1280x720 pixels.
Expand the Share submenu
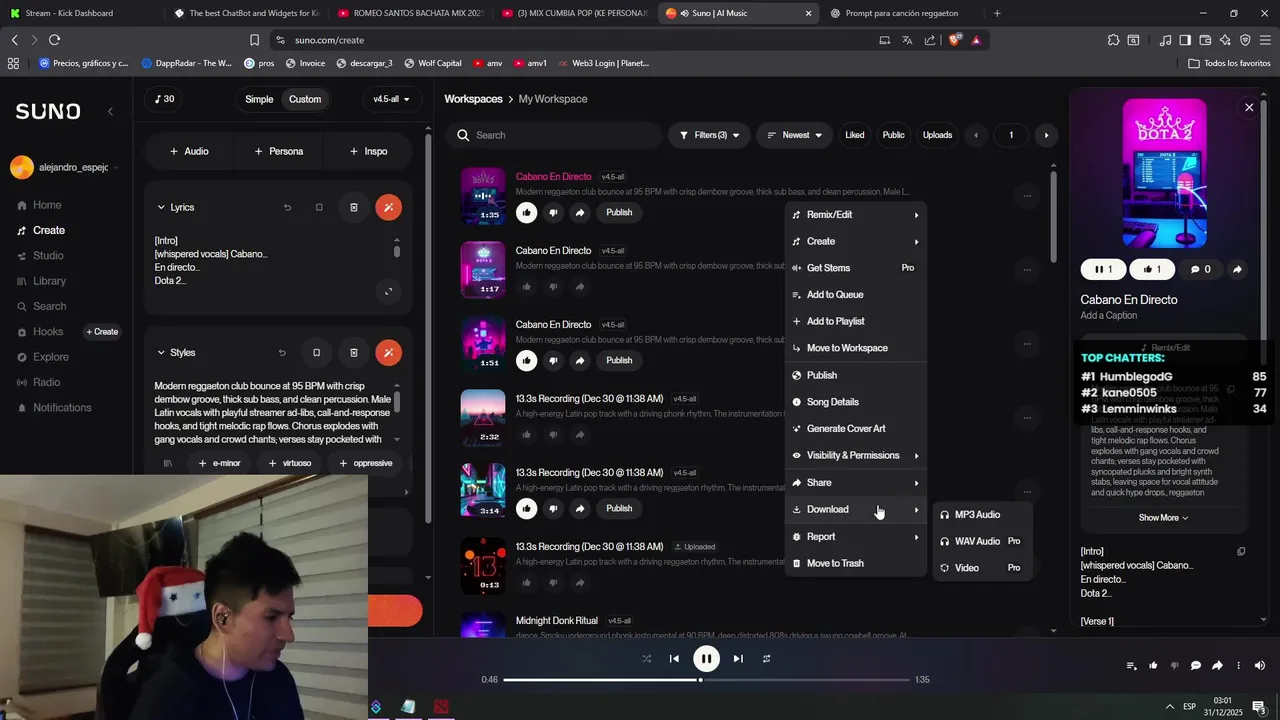[855, 483]
